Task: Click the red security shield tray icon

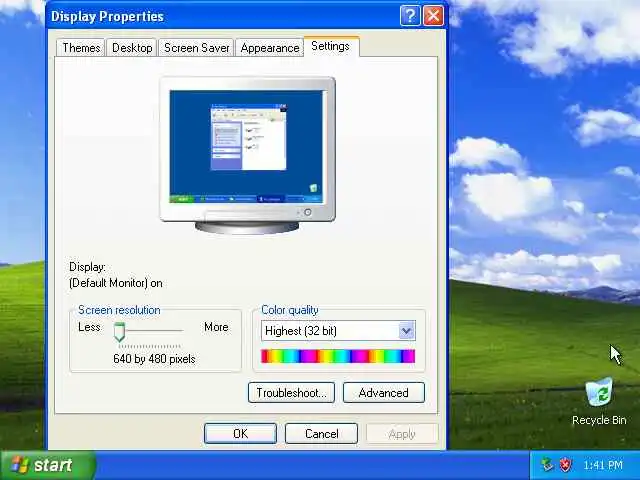Action: [565, 464]
